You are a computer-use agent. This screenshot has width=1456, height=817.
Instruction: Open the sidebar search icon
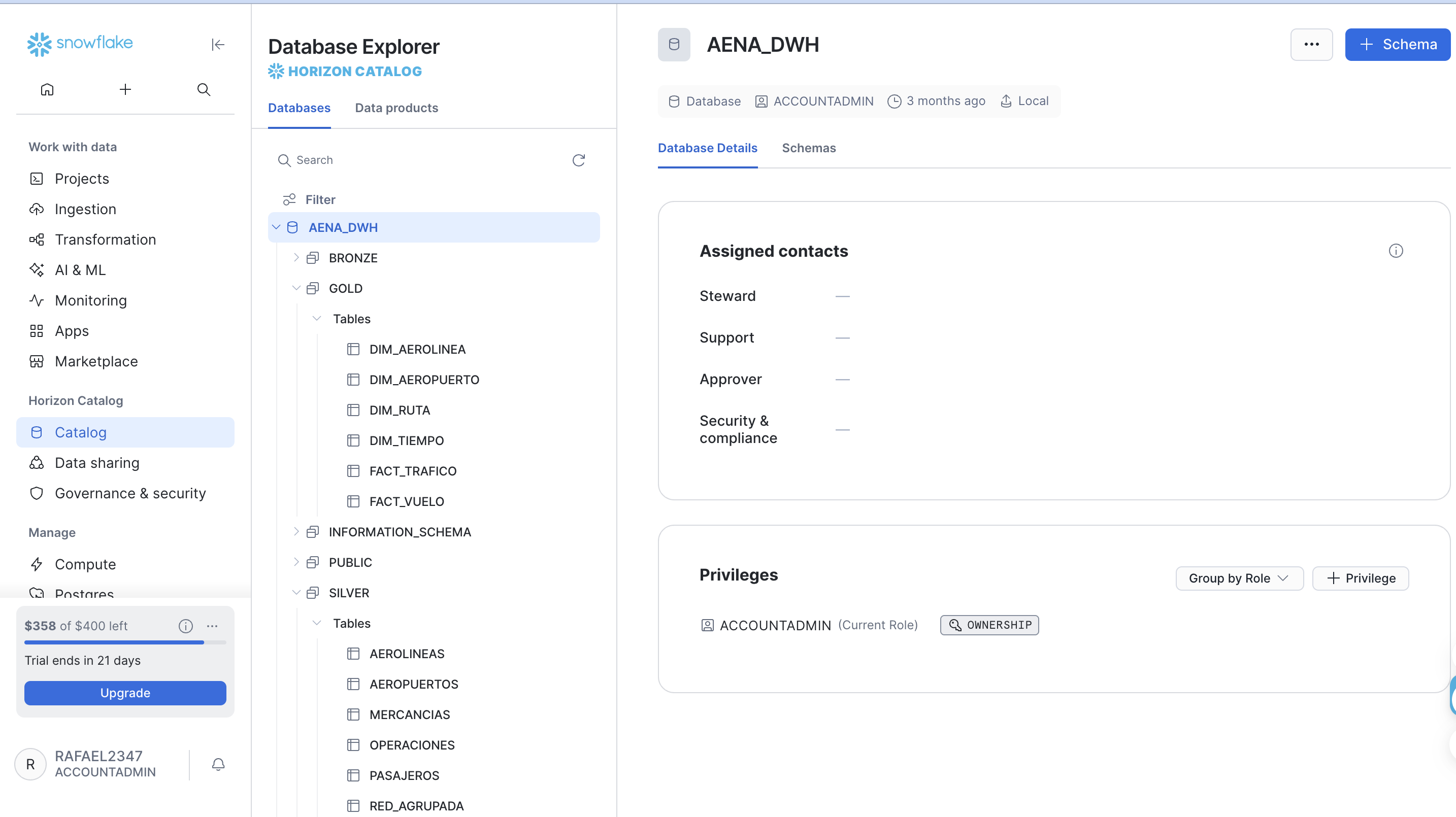pyautogui.click(x=204, y=89)
